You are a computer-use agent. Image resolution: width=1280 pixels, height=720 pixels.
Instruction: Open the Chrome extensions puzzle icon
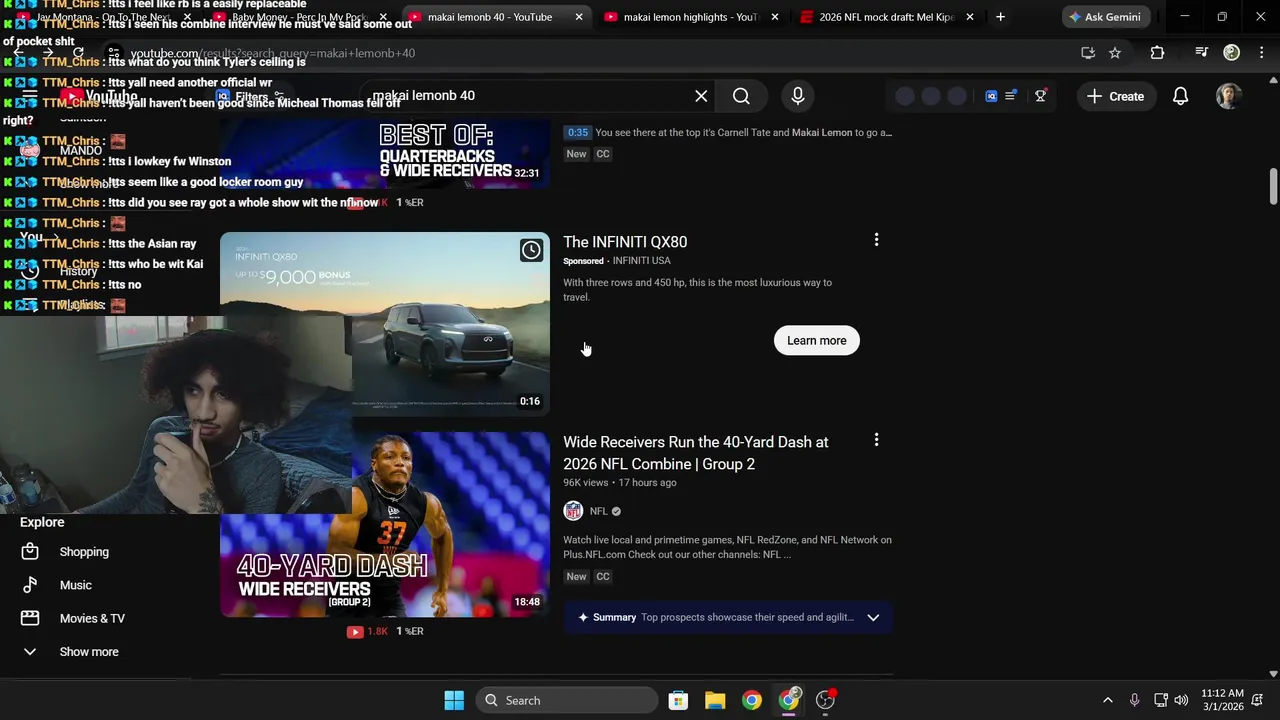(x=1157, y=53)
